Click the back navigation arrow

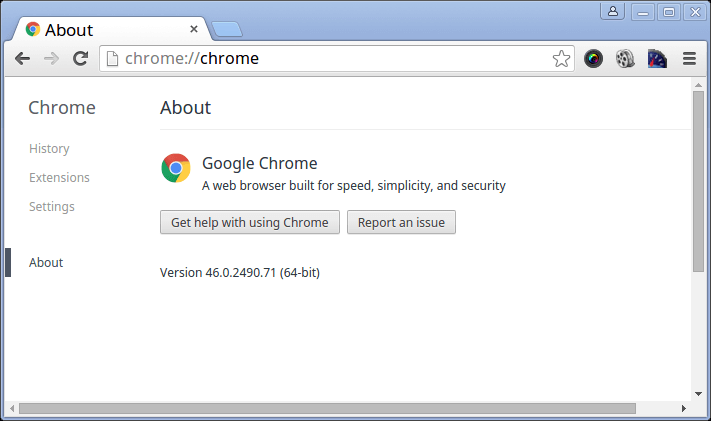point(22,59)
